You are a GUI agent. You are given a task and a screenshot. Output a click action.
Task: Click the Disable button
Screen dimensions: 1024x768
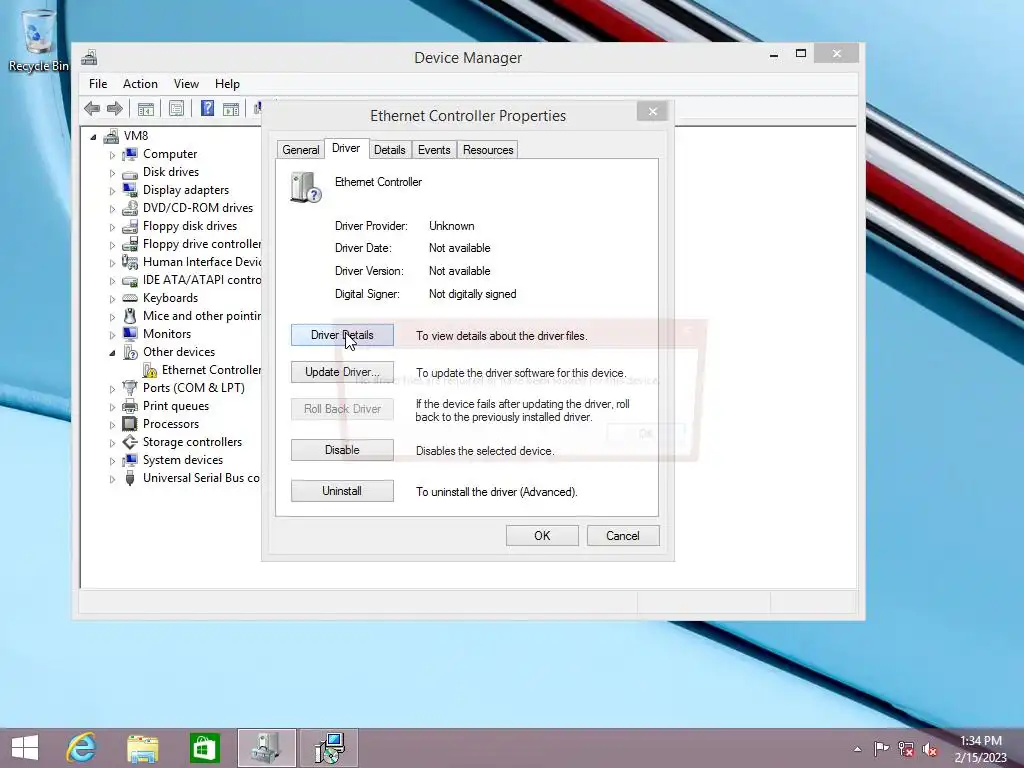[342, 450]
